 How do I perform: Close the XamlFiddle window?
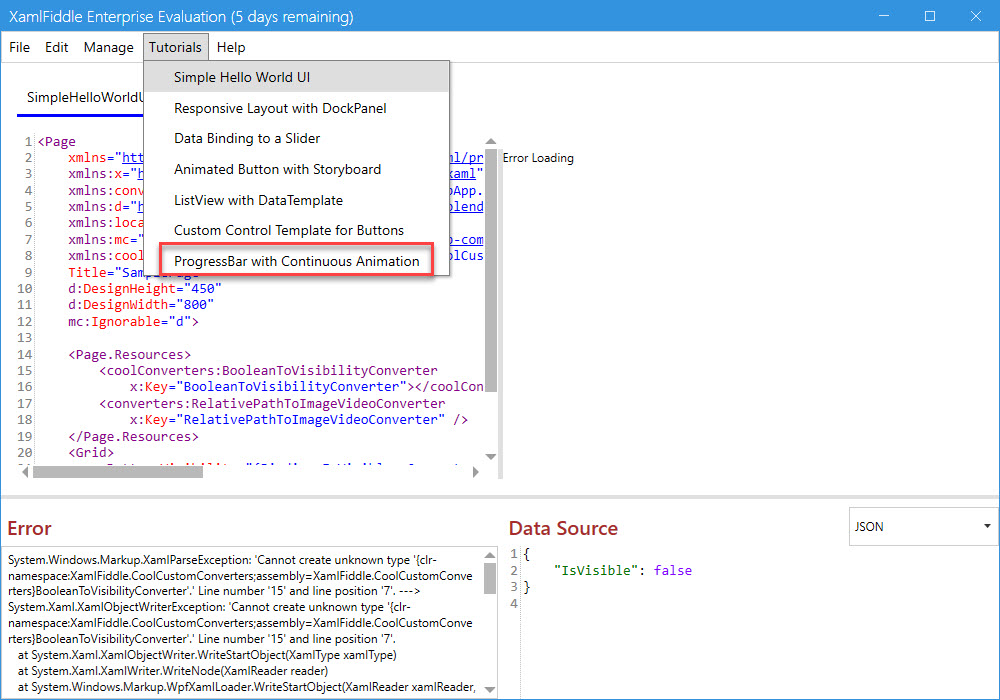click(x=976, y=16)
